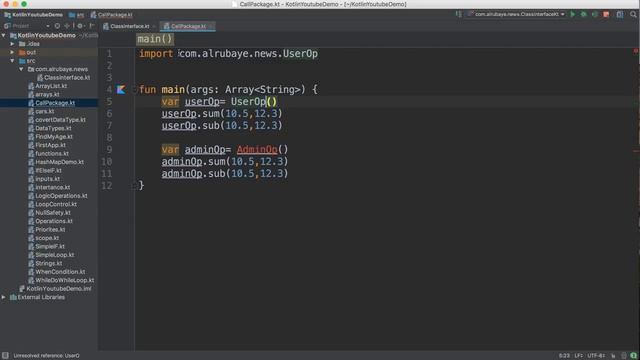Image resolution: width=640 pixels, height=360 pixels.
Task: Open DataTypes.kt in the project tree
Action: click(49, 128)
